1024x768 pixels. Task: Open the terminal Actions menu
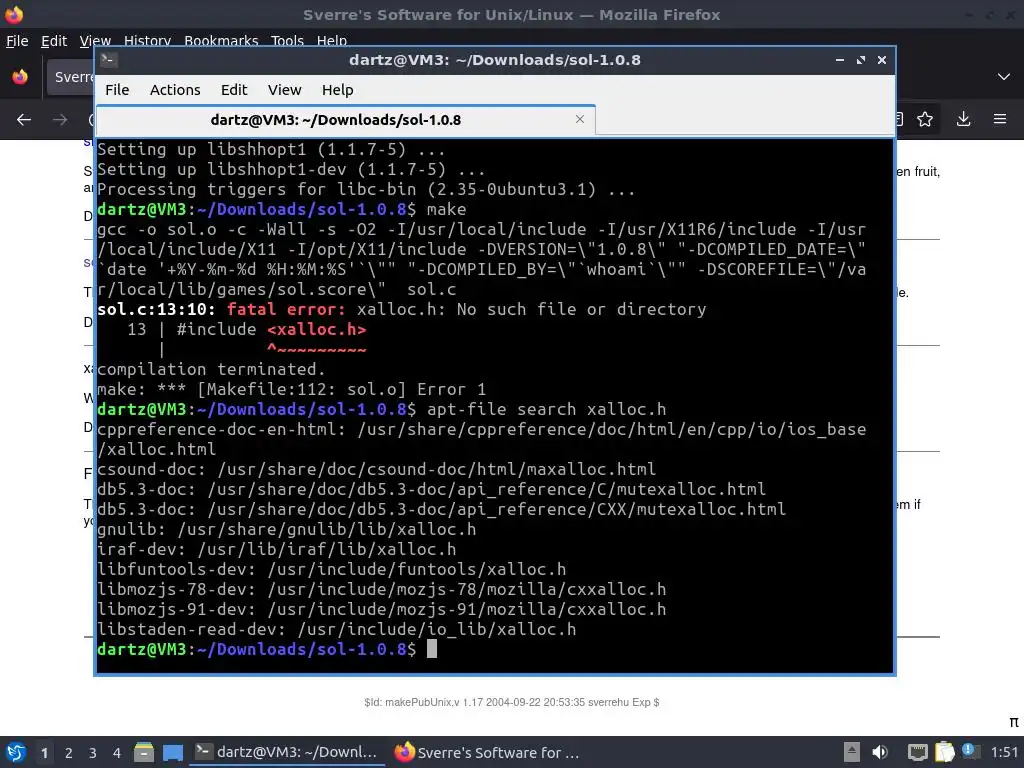coord(175,89)
